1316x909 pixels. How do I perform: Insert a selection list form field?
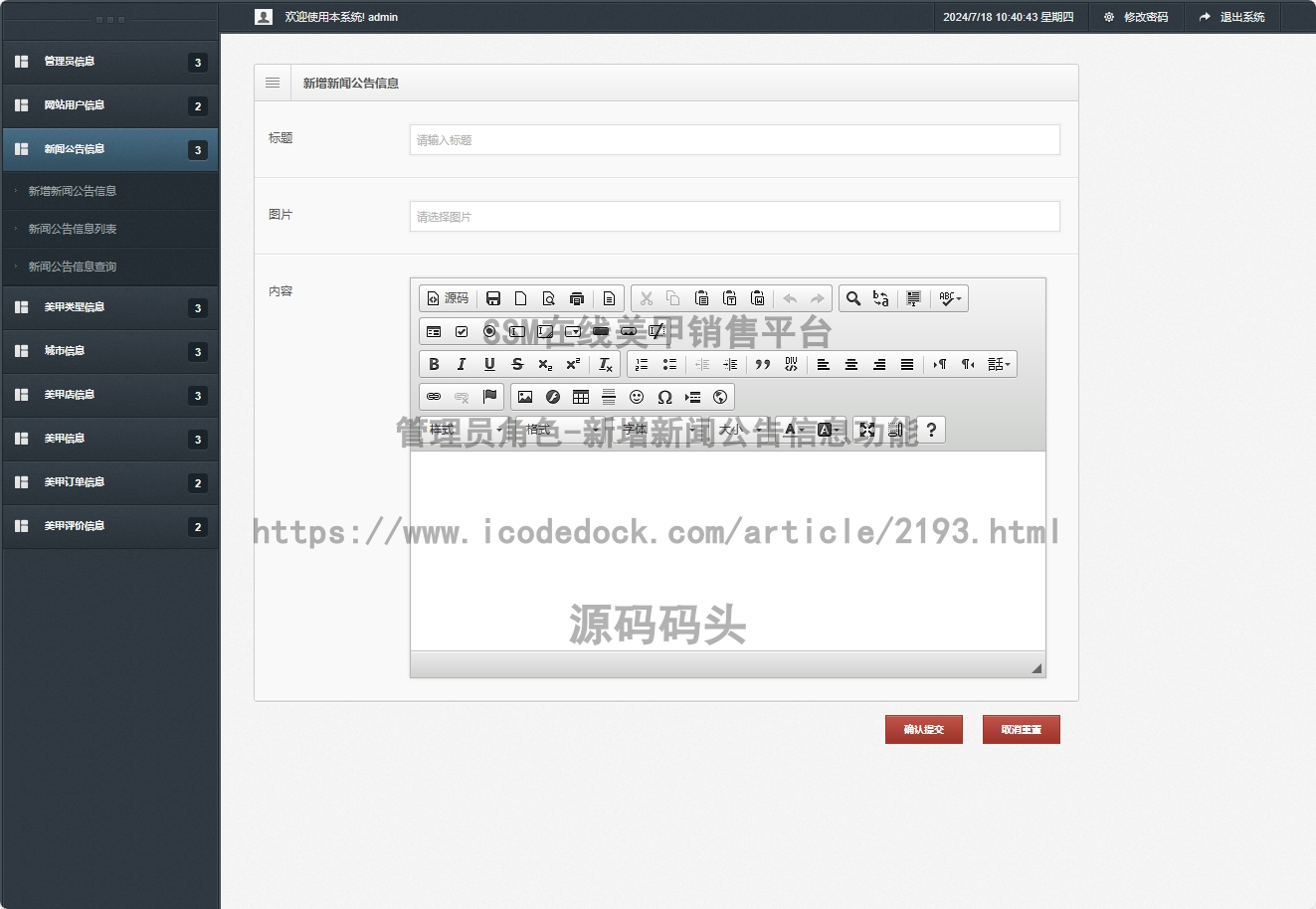[573, 331]
